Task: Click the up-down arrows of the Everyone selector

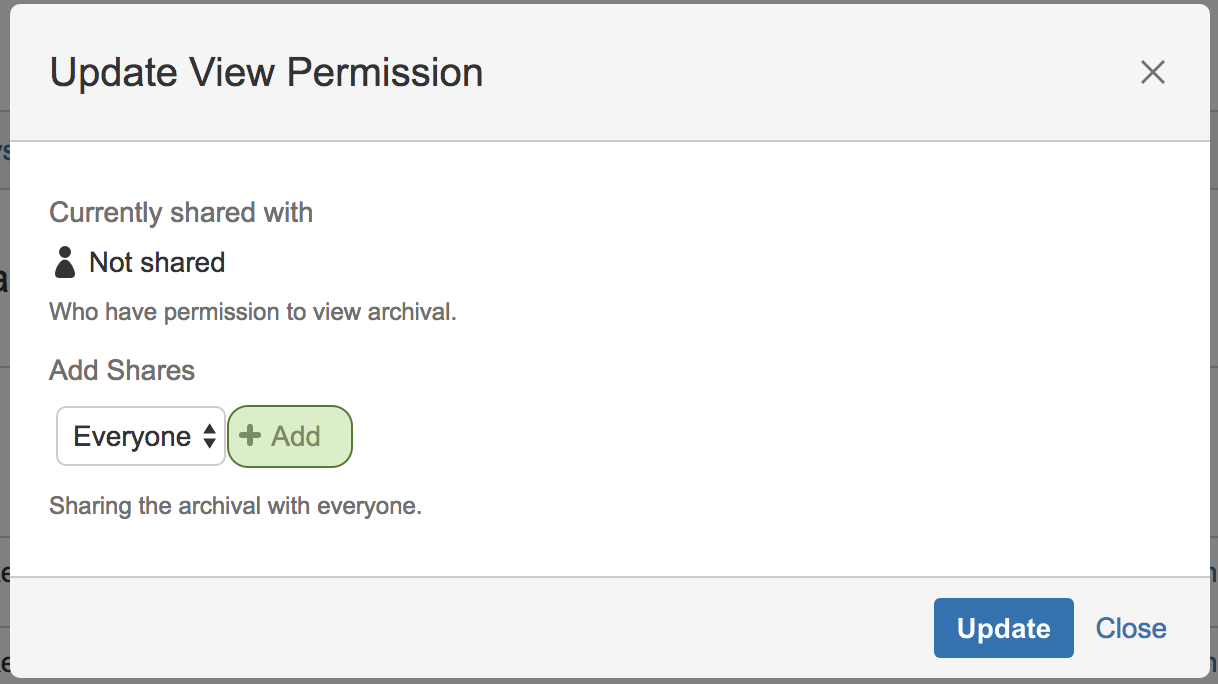Action: point(209,436)
